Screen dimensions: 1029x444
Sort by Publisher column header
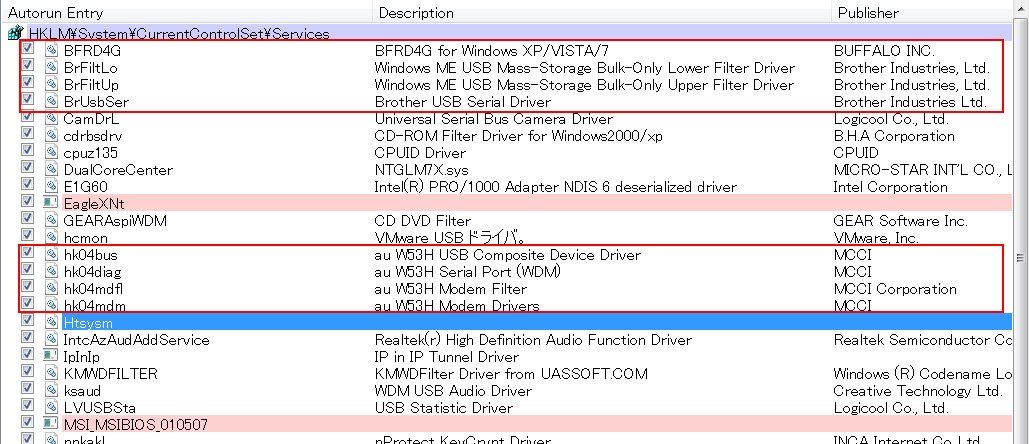click(x=922, y=12)
